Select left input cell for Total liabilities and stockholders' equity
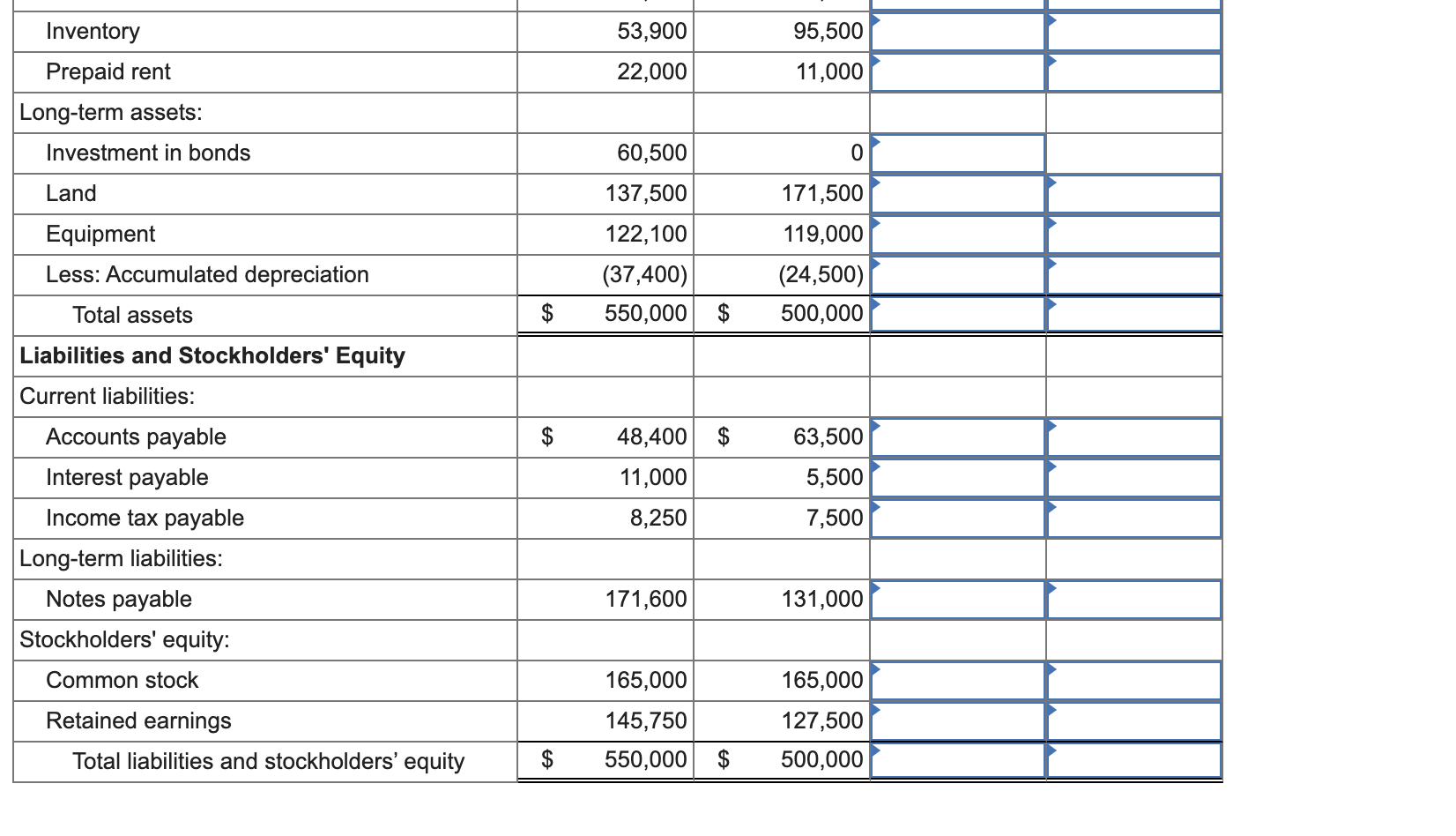Viewport: 1456px width, 836px height. 957,761
